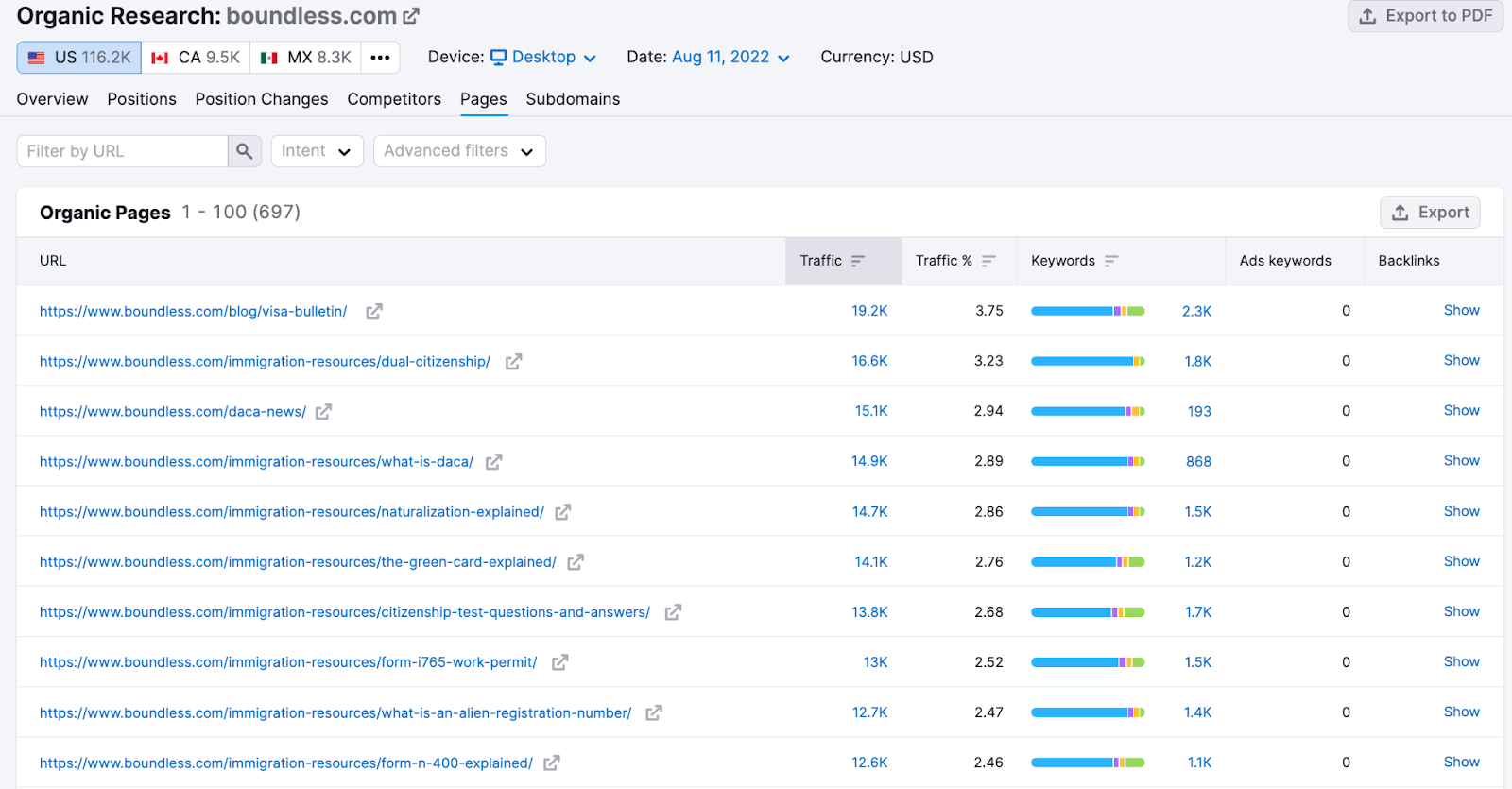
Task: Open the Intent filter dropdown
Action: pos(318,151)
